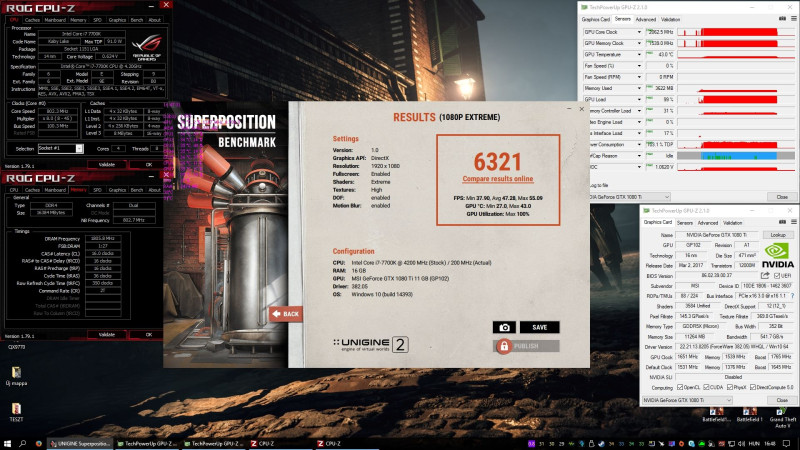Screen dimensions: 800x450
Task: Open Graphics Card tab in GPU-Z Sensors window
Action: coord(595,19)
